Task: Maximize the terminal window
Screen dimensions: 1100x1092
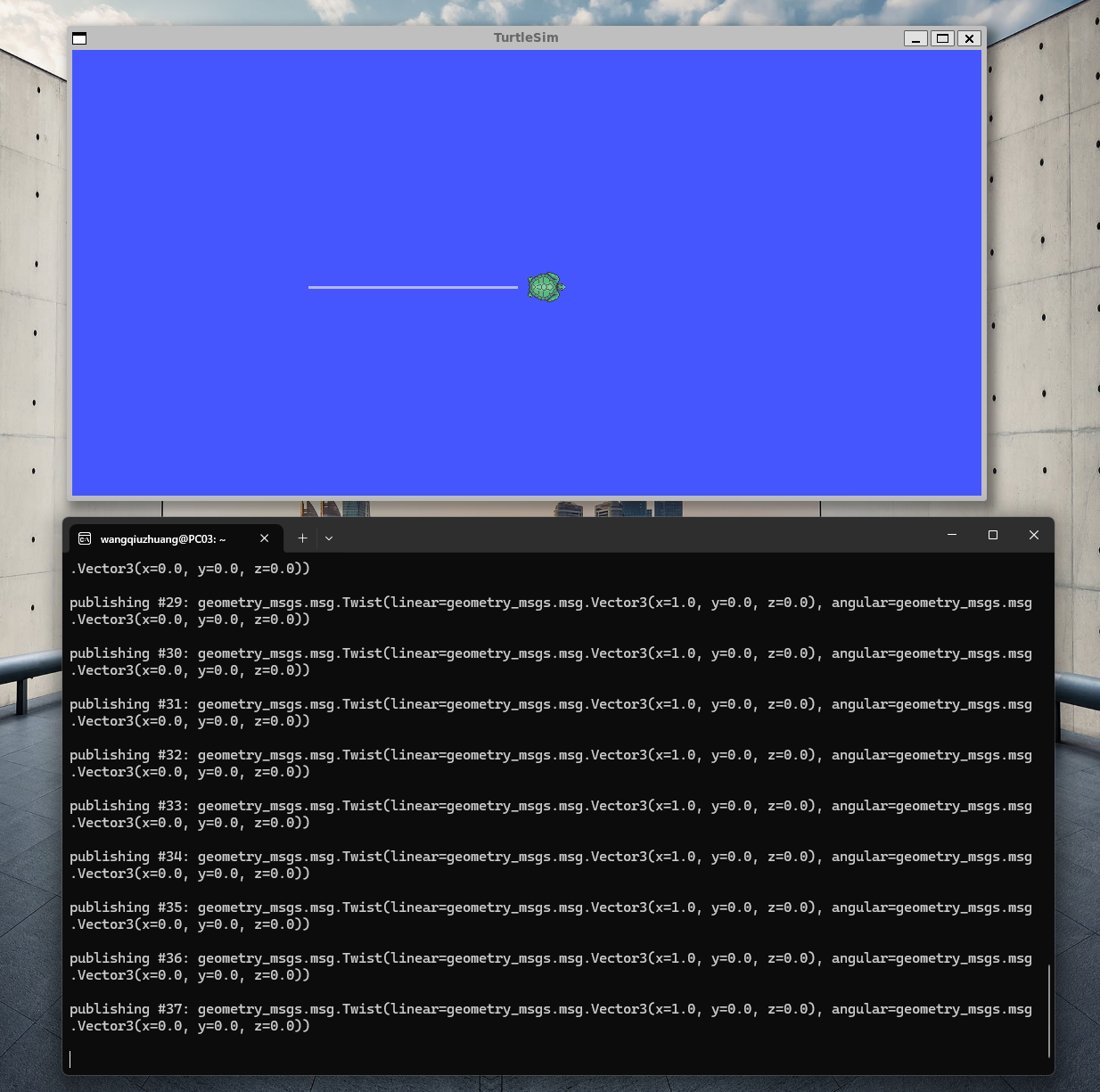Action: point(993,535)
